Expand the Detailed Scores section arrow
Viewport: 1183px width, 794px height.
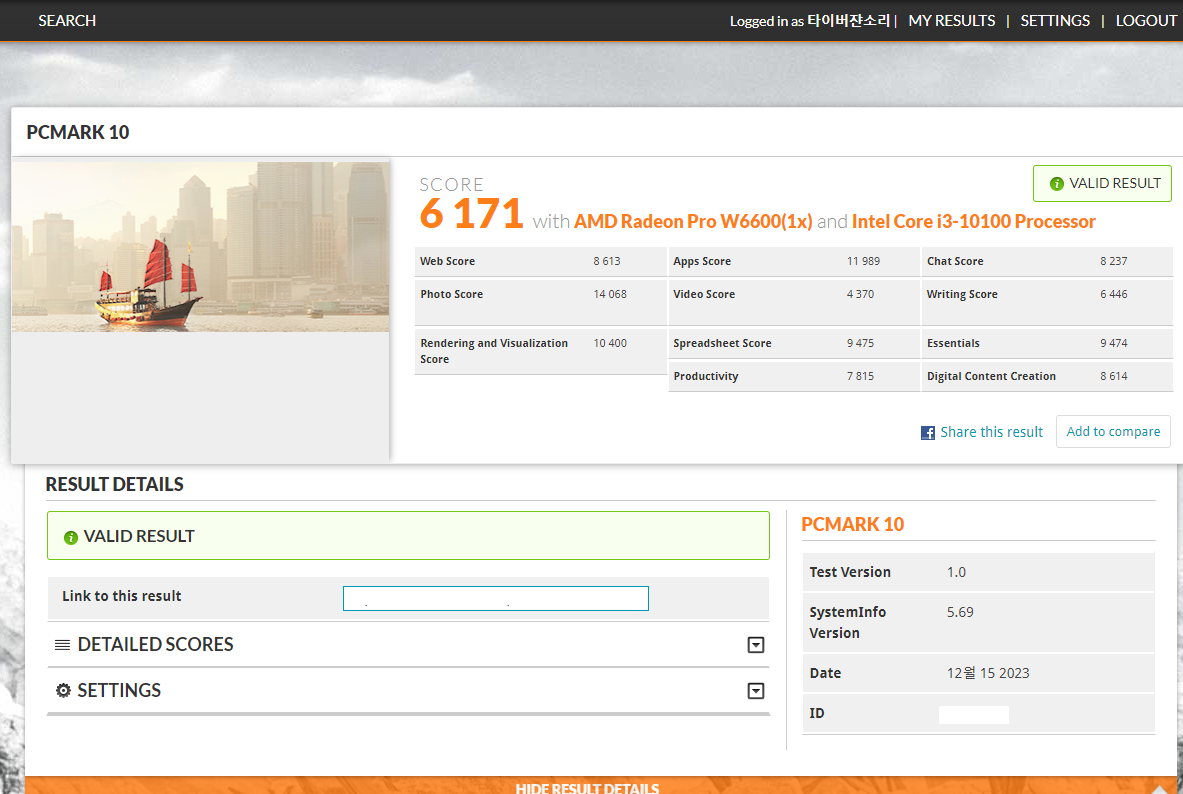(x=755, y=645)
